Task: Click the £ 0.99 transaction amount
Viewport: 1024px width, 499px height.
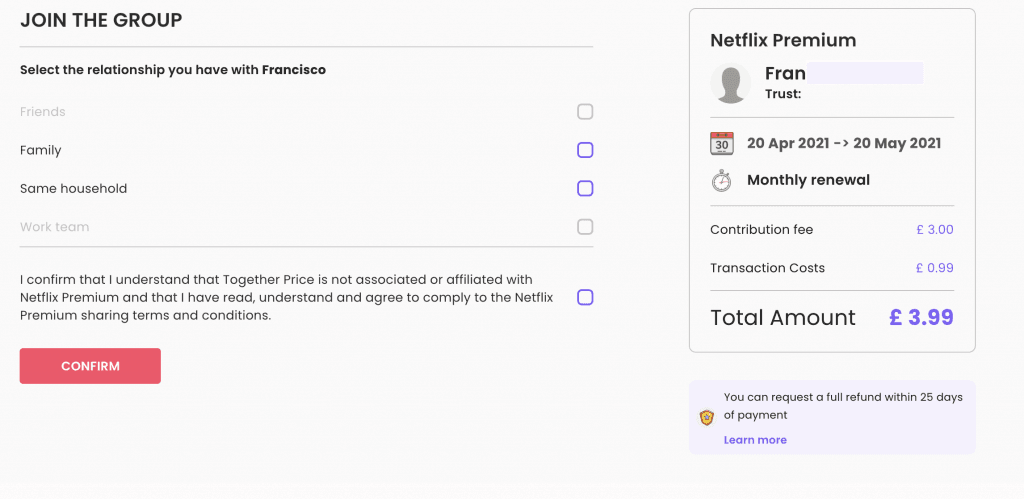Action: [935, 268]
